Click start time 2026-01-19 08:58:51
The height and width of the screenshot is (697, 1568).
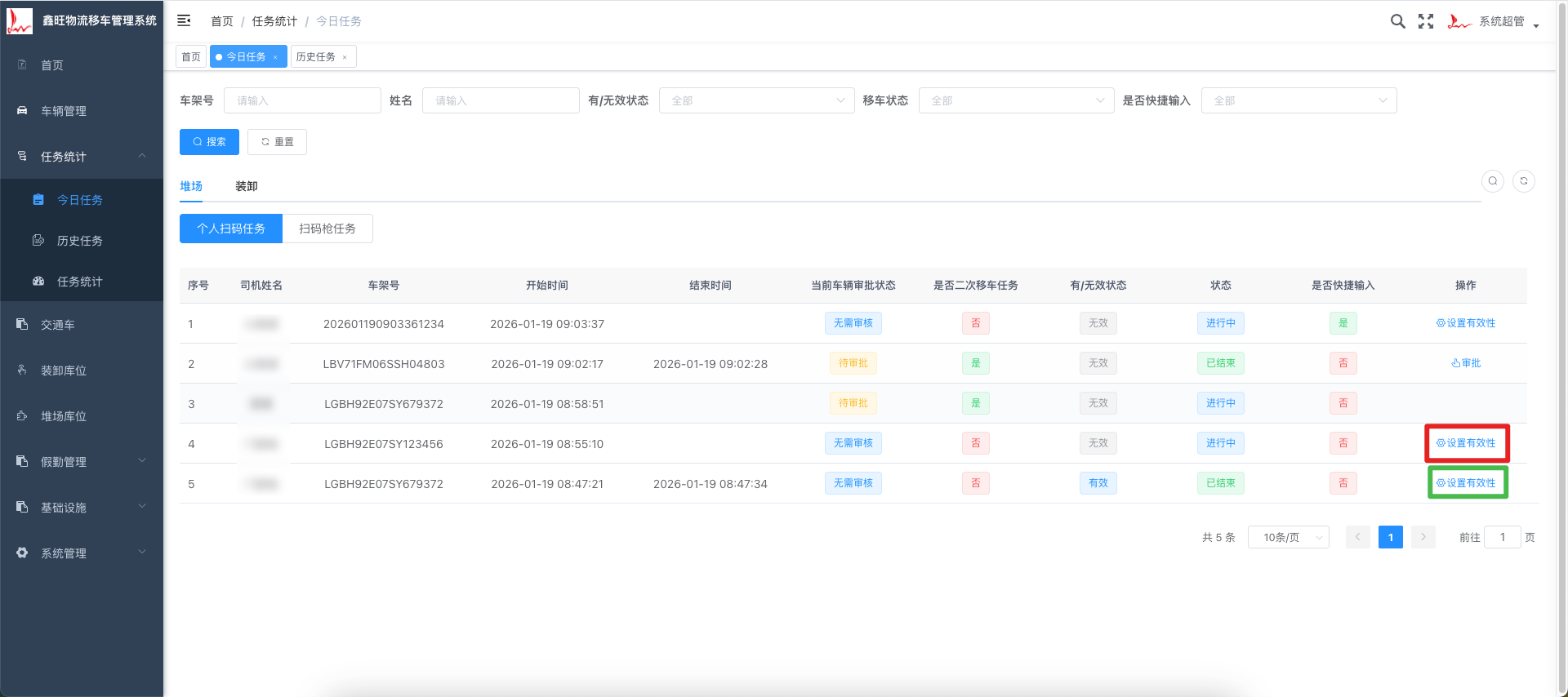(547, 404)
